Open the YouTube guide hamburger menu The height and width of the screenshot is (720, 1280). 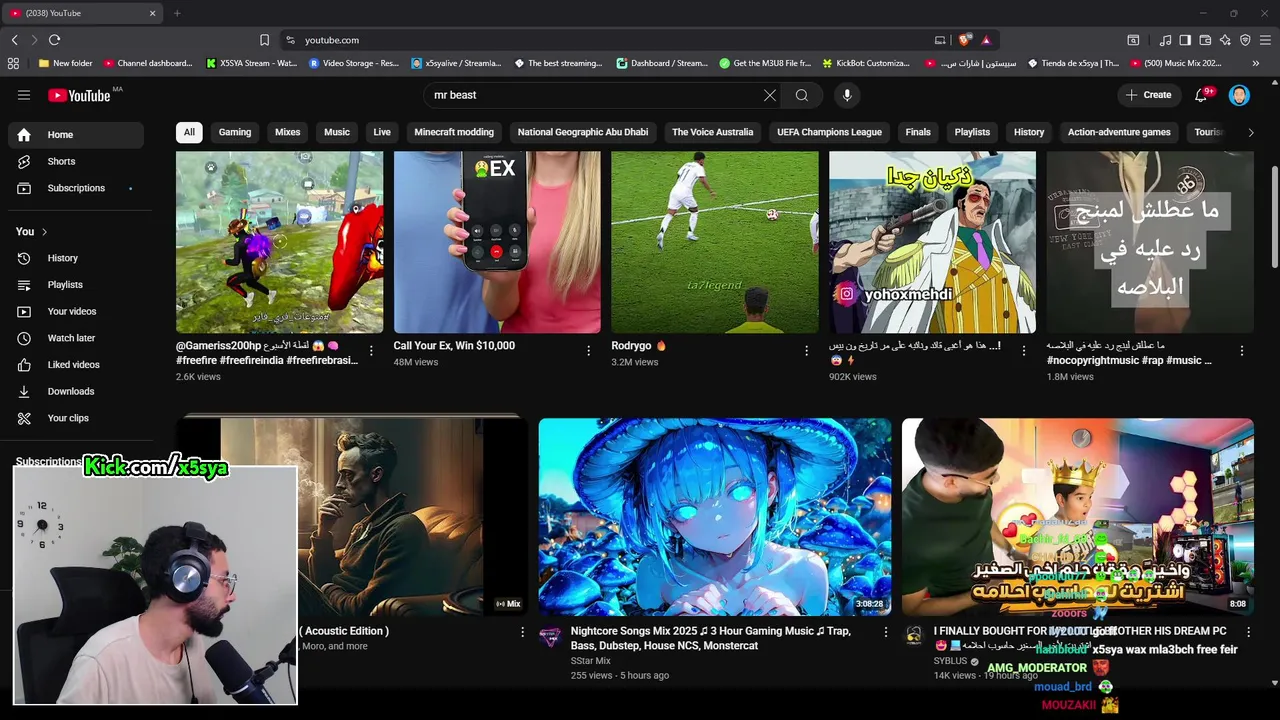pyautogui.click(x=24, y=95)
